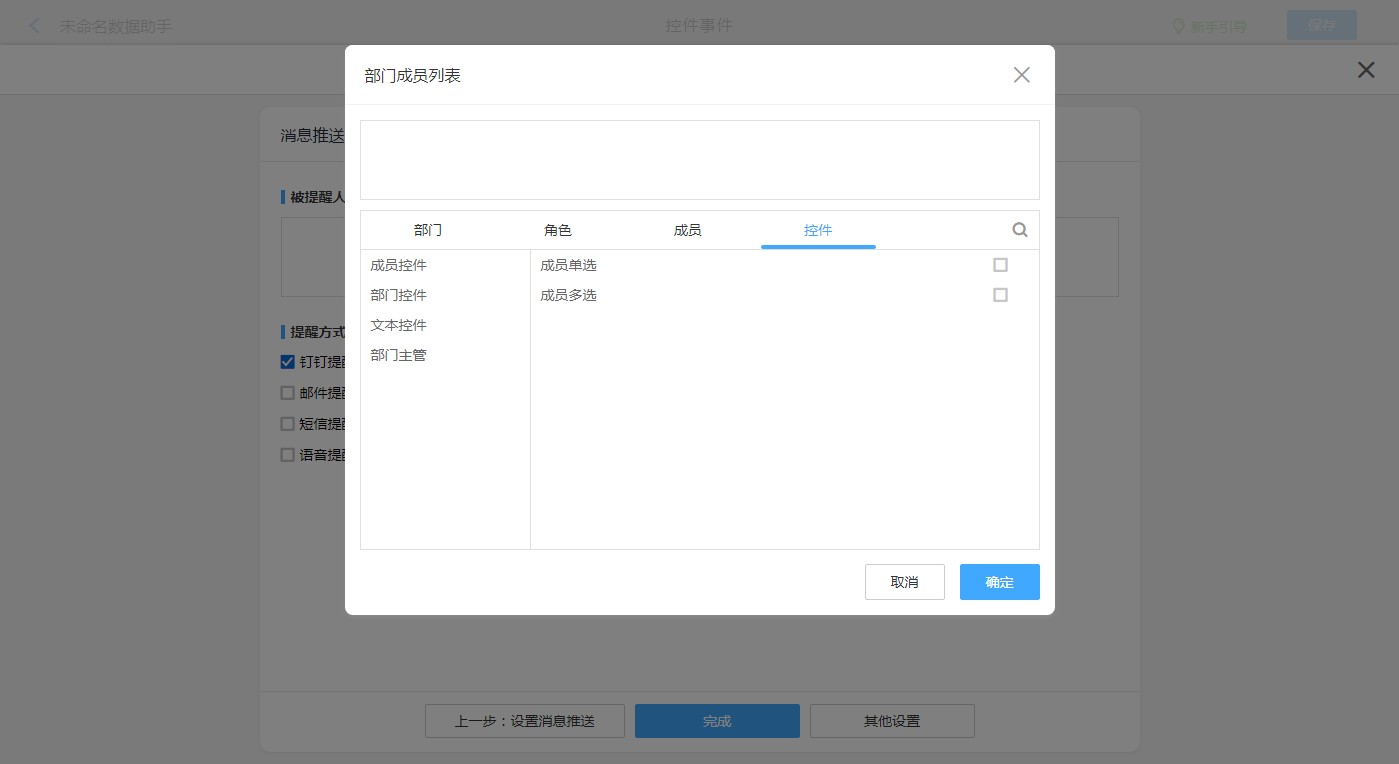
Task: Click the back arrow beside 未命名数据助手
Action: (35, 26)
